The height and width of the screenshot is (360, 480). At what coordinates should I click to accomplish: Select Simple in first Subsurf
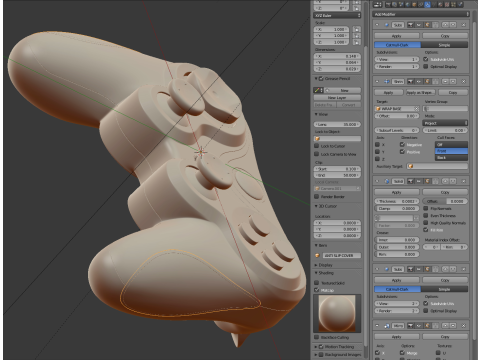444,45
